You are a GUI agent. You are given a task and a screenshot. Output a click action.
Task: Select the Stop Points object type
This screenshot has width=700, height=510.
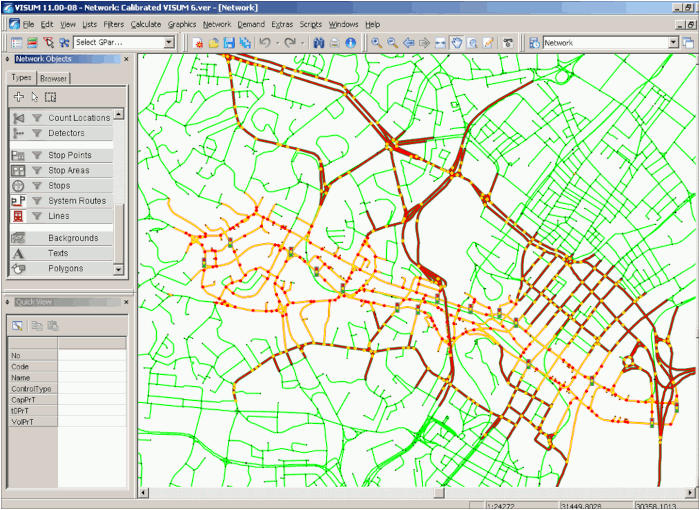coord(70,155)
